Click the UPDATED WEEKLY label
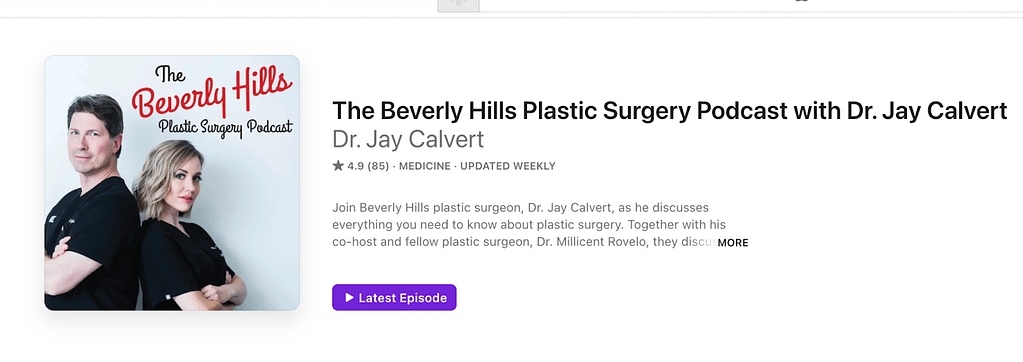1023x362 pixels. click(508, 166)
